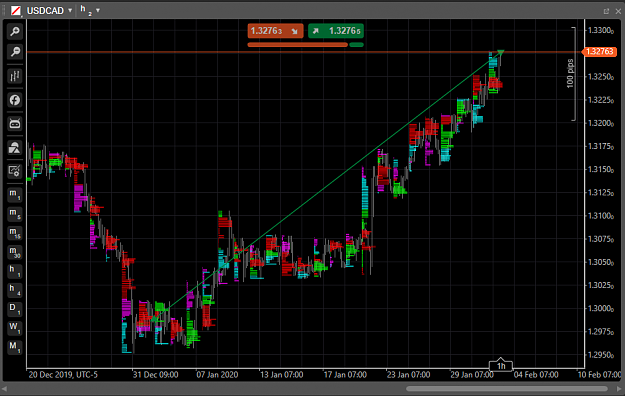The width and height of the screenshot is (625, 396).
Task: Click the 1.2950 price axis label
Action: coord(601,355)
